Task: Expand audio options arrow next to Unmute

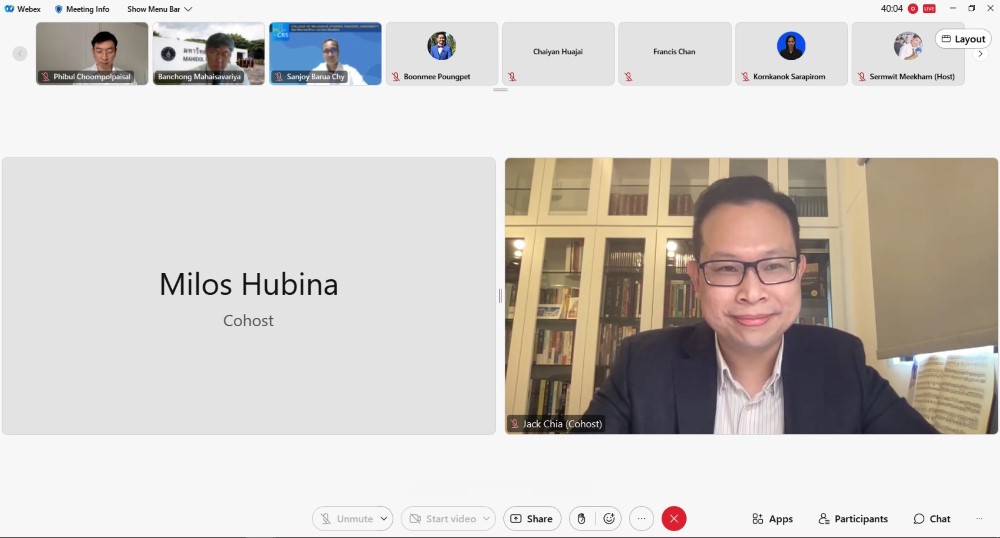Action: click(384, 519)
